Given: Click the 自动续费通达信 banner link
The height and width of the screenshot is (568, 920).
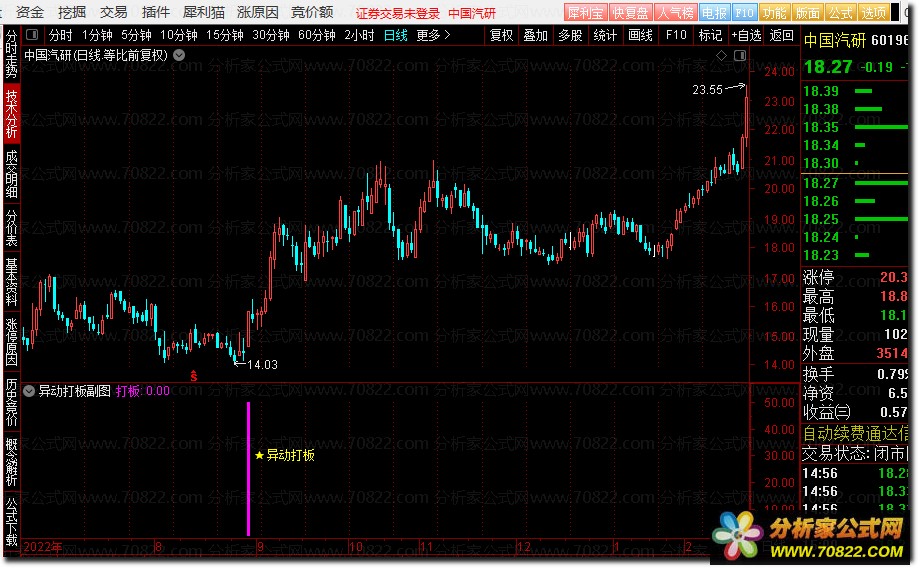Looking at the screenshot, I should coord(855,434).
